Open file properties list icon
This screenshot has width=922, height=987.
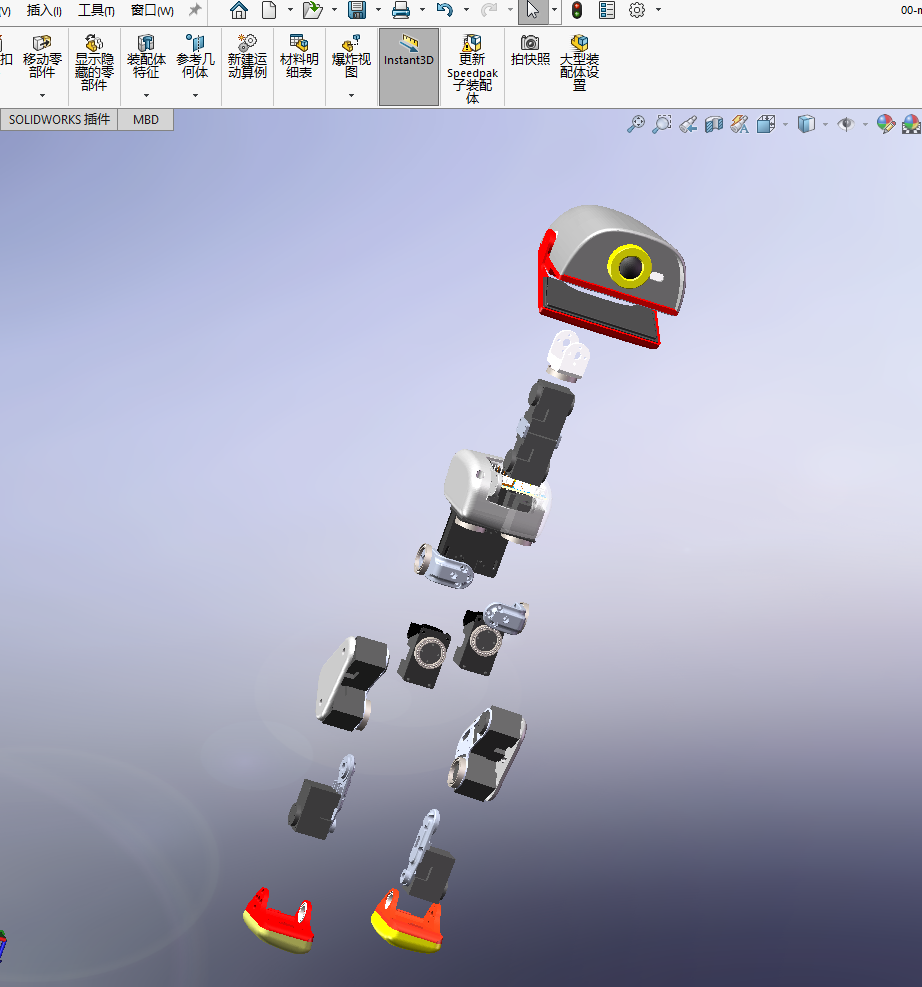[x=607, y=10]
